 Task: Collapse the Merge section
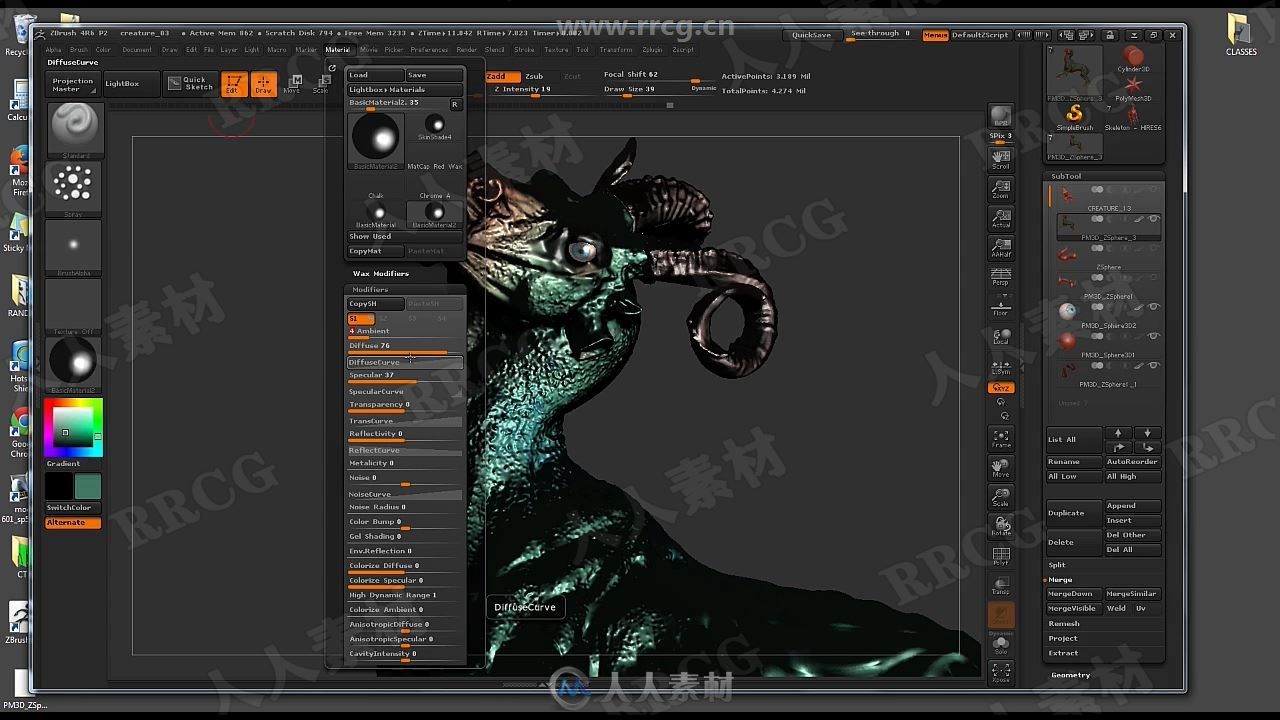(1060, 580)
